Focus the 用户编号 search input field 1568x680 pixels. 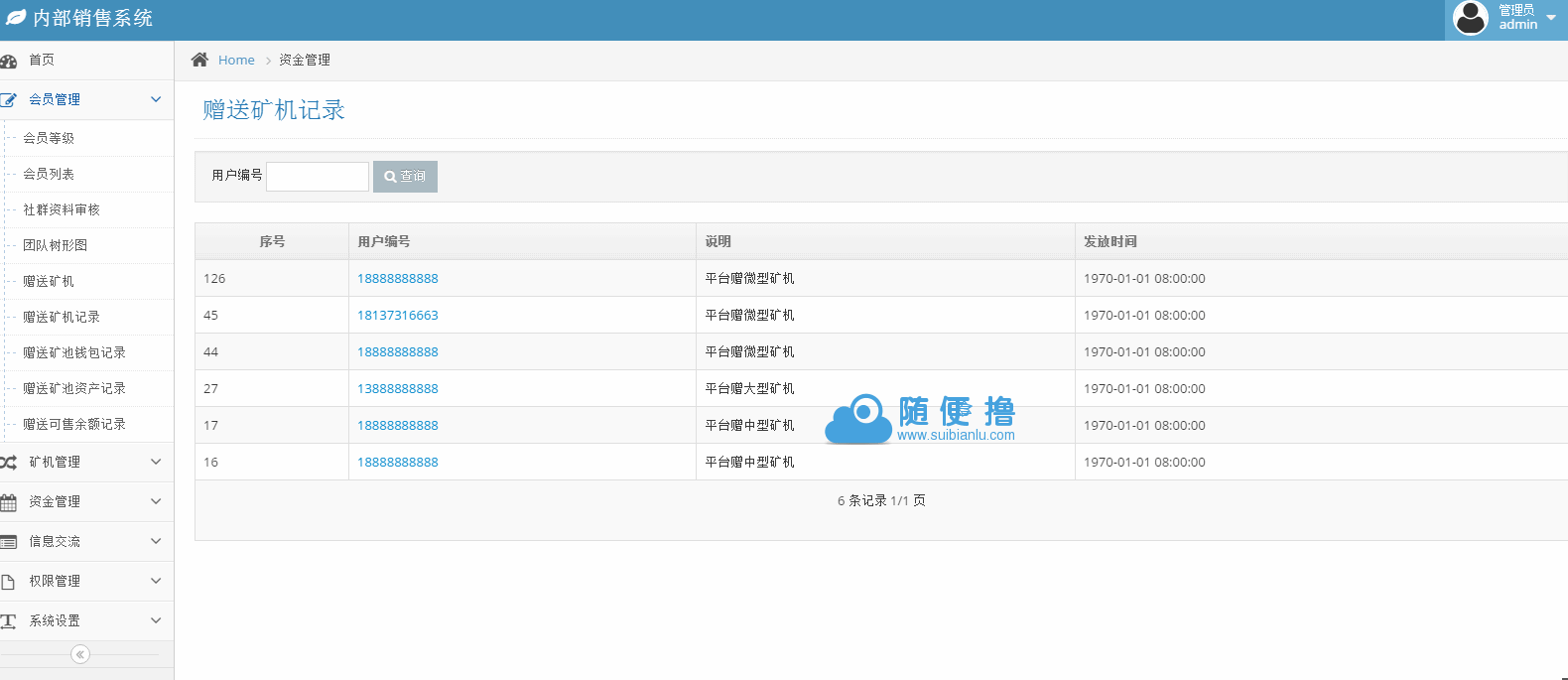tap(318, 176)
